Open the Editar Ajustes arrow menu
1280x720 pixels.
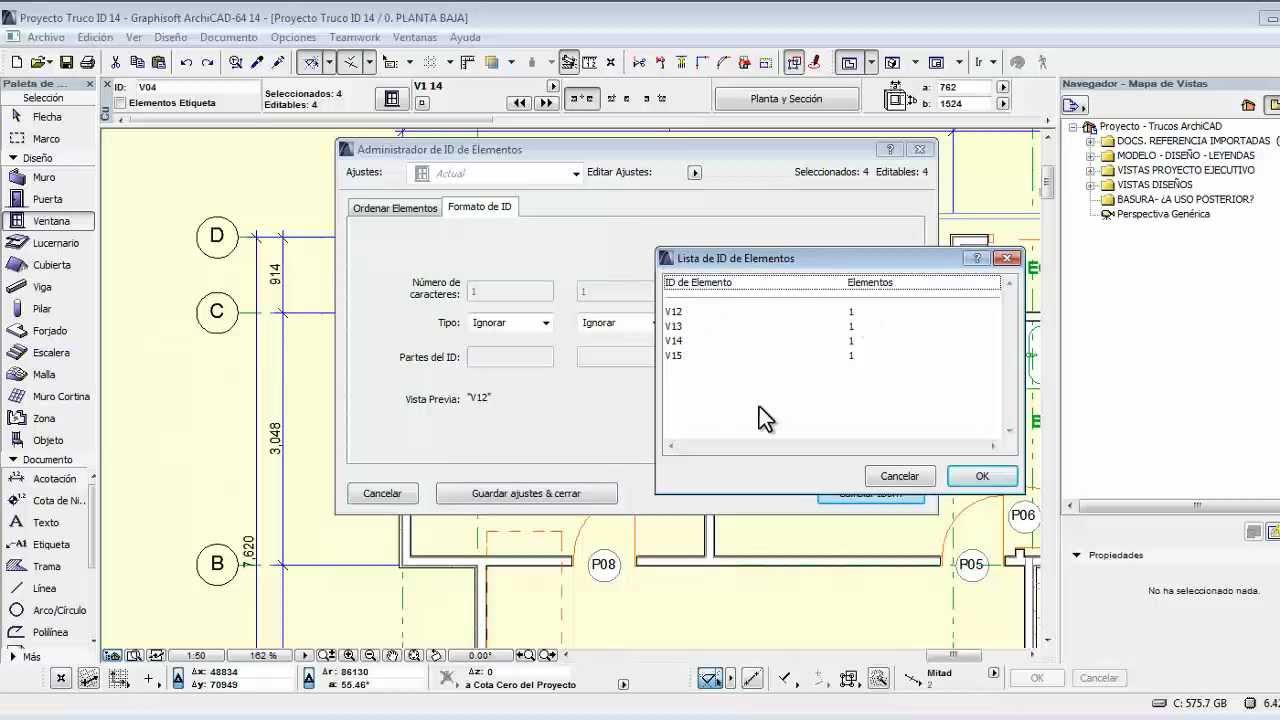(x=695, y=173)
